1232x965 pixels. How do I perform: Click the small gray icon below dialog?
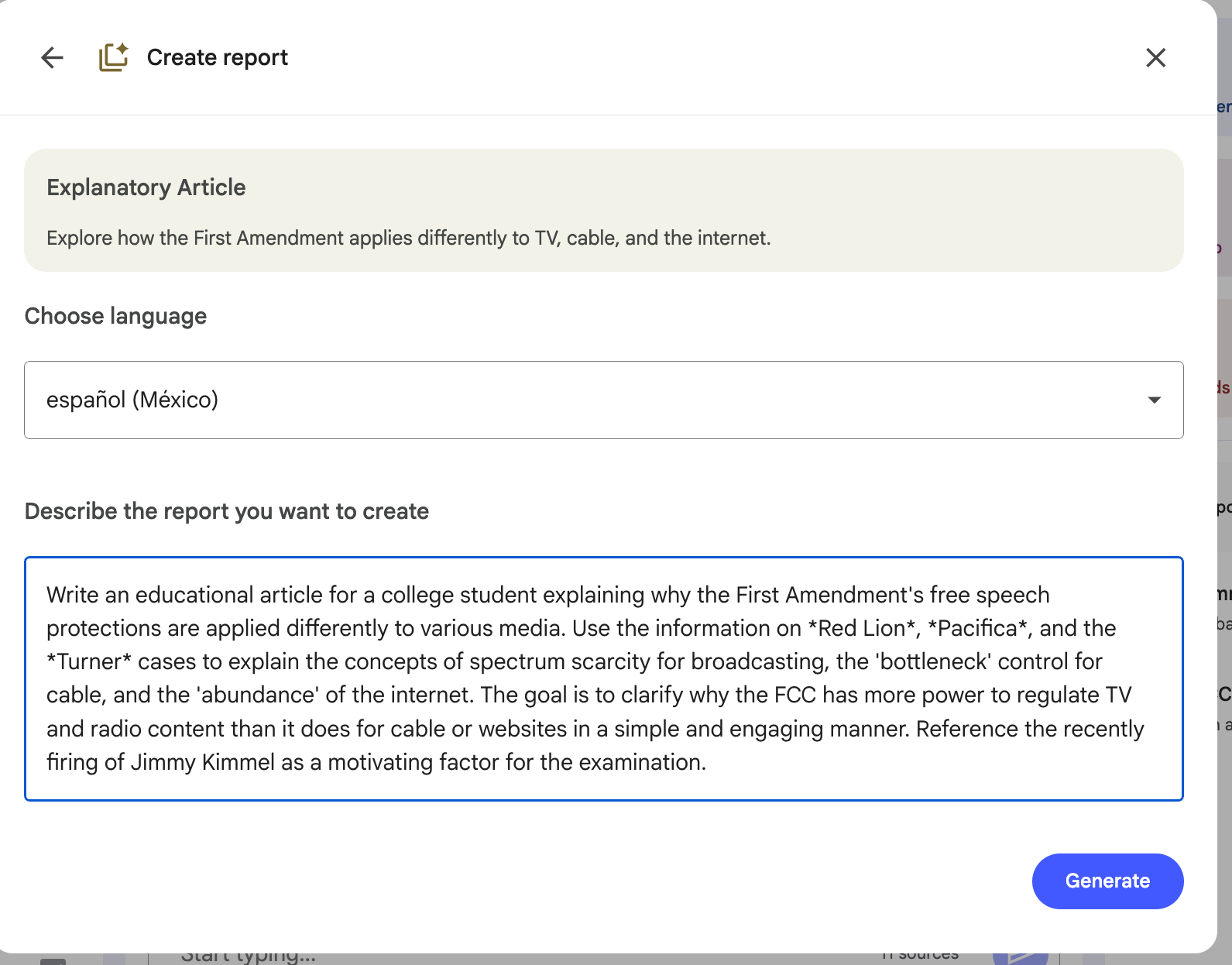click(53, 961)
